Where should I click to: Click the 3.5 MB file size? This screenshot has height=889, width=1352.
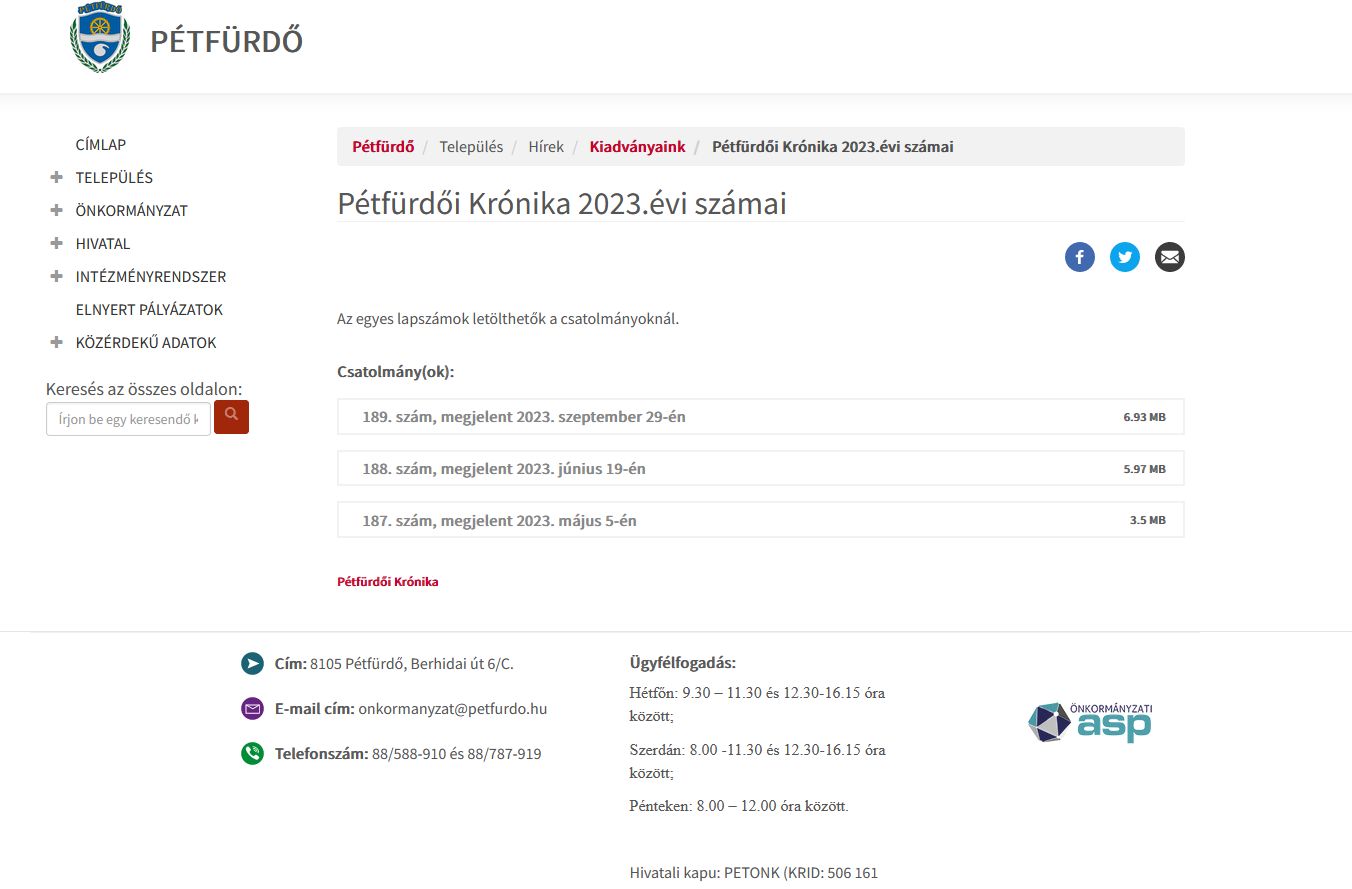(x=1147, y=521)
